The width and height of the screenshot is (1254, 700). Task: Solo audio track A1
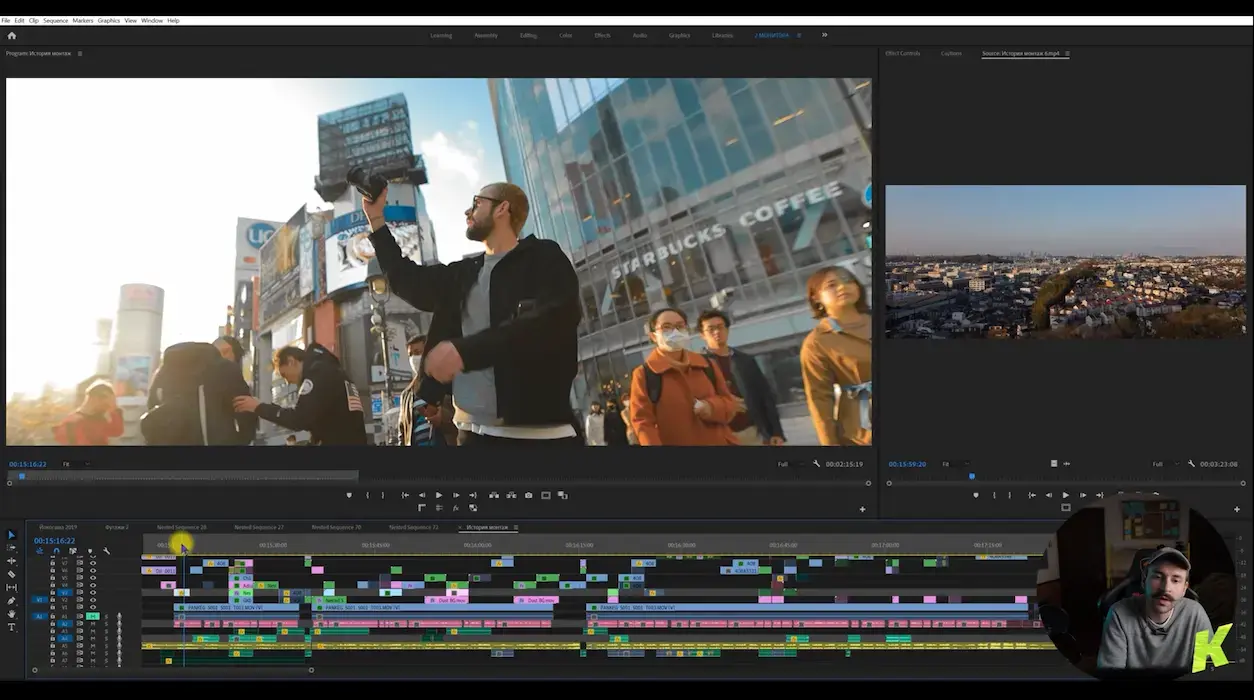pyautogui.click(x=106, y=616)
